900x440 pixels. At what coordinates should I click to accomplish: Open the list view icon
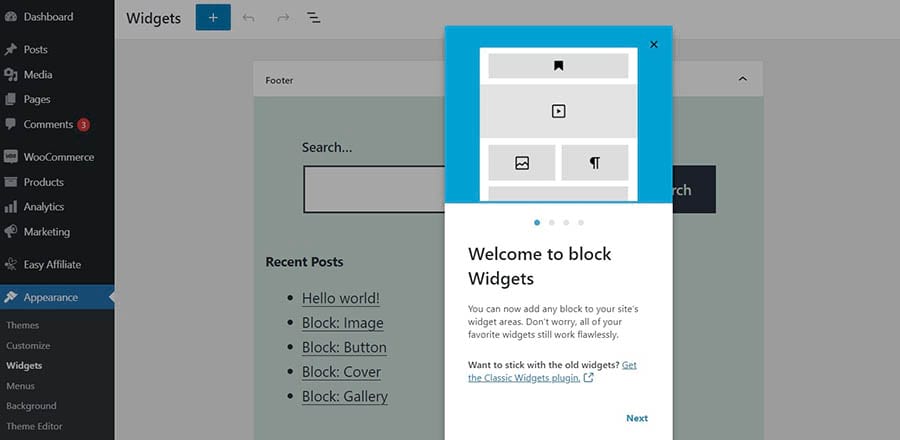[313, 18]
